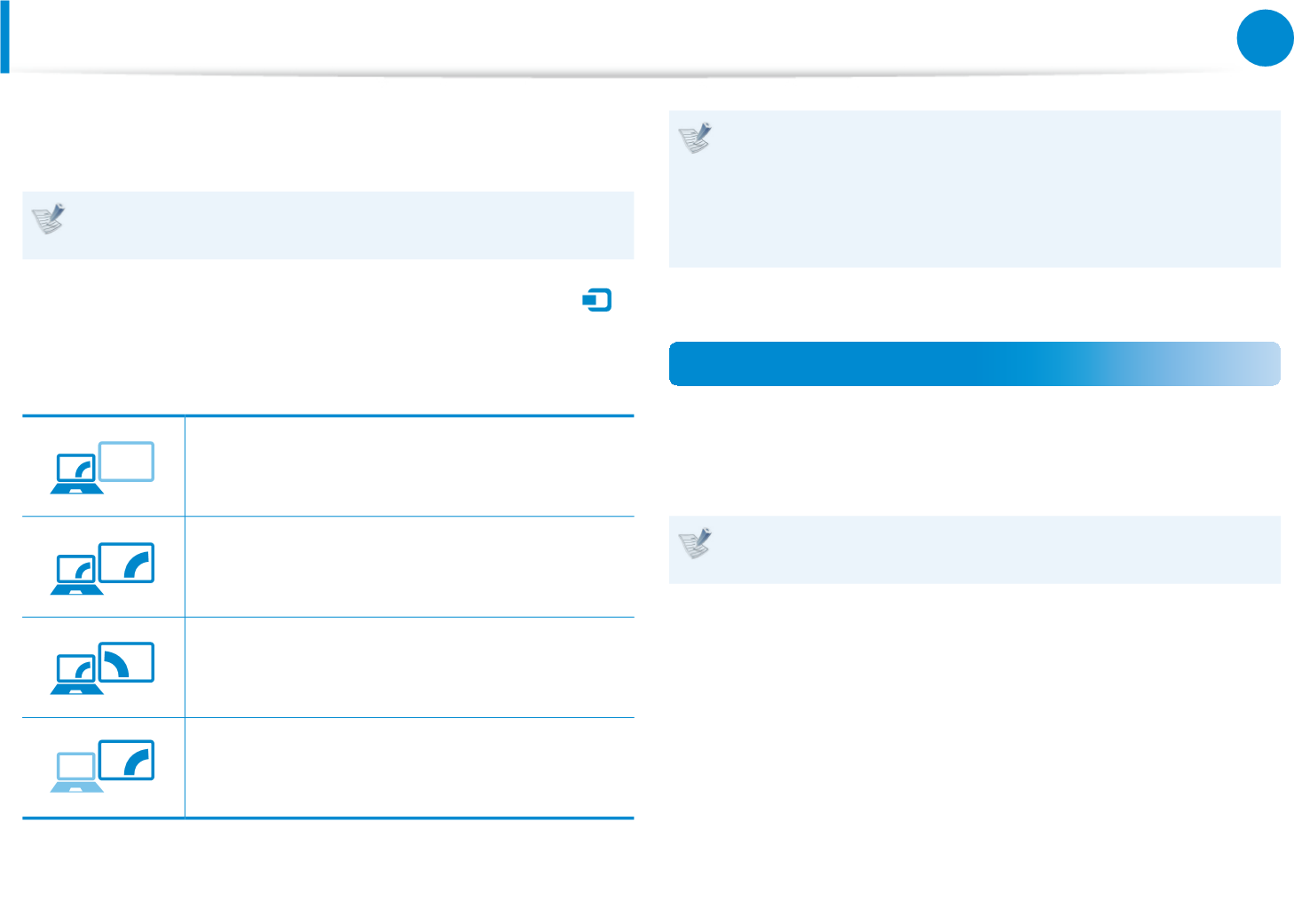1302x924 pixels.
Task: Select the external-monitor-only display mode icon
Action: pos(102,766)
